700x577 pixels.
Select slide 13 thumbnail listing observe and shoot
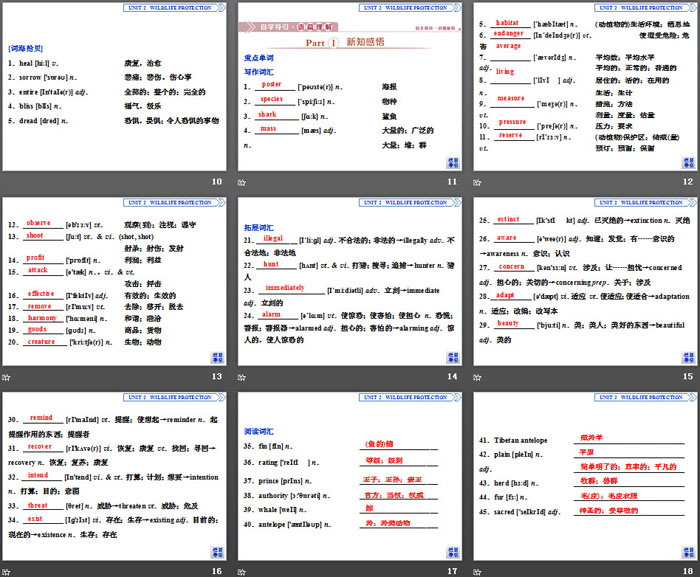point(114,281)
